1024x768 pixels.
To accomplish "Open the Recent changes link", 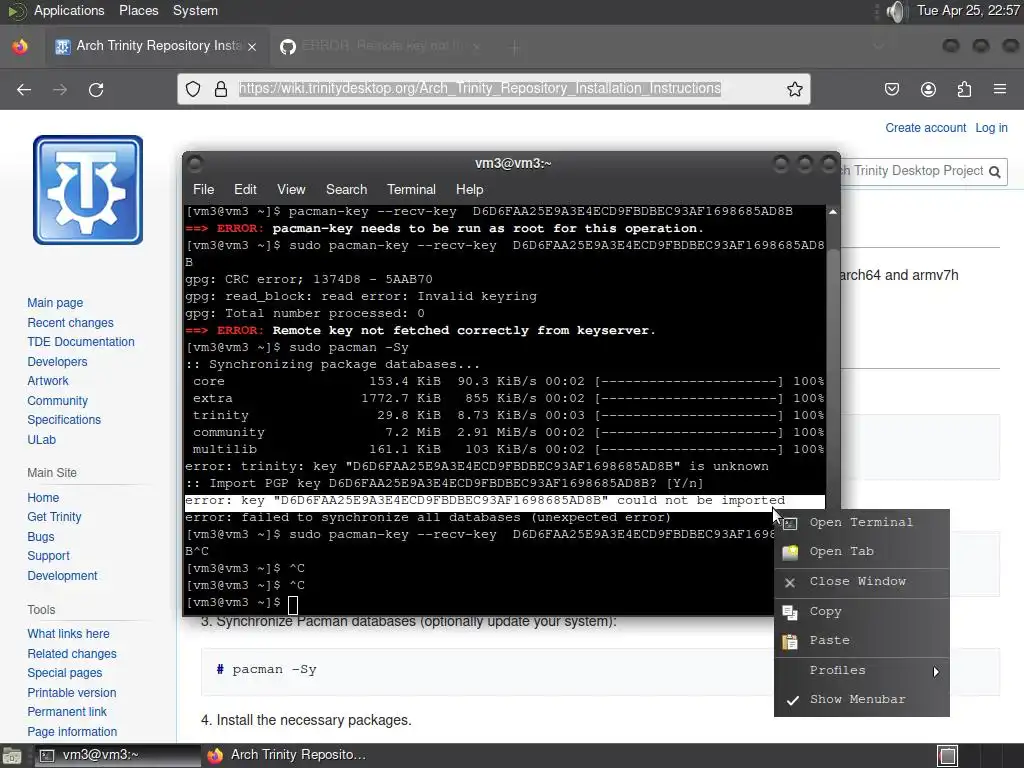I will pos(70,323).
